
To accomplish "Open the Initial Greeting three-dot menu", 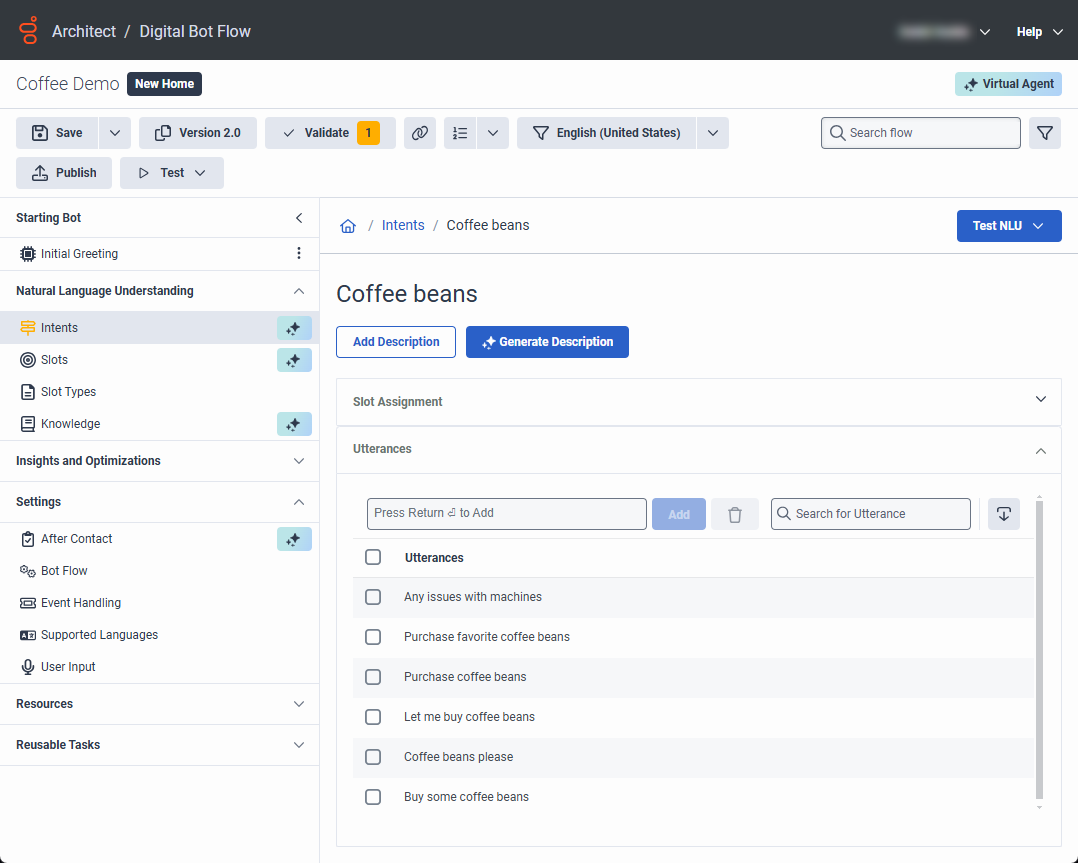I will coord(298,253).
